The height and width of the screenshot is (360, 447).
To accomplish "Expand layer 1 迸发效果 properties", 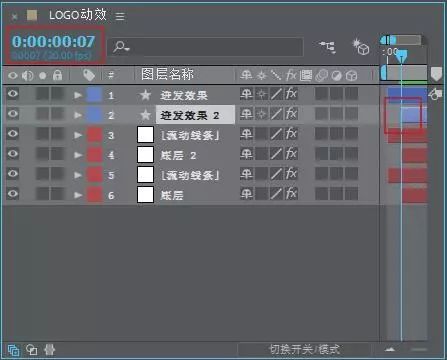I will [x=78, y=95].
